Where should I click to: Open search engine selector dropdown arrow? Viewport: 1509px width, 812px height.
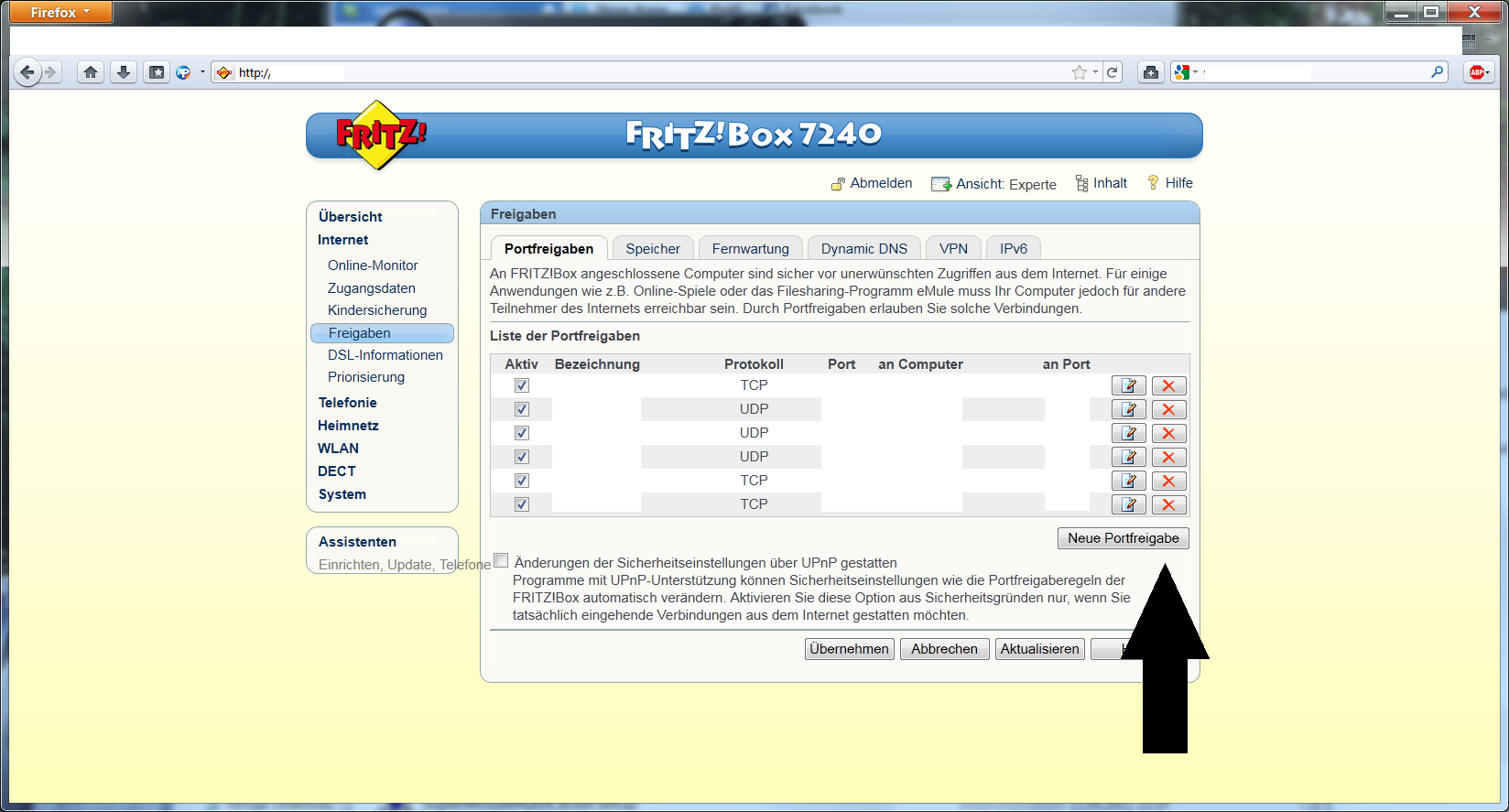[1196, 72]
